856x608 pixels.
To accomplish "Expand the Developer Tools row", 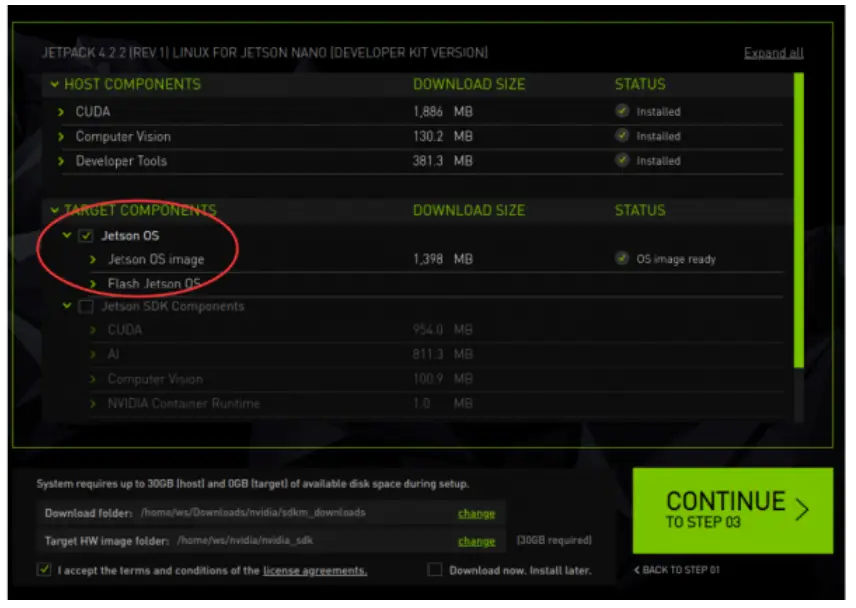I will coord(61,161).
